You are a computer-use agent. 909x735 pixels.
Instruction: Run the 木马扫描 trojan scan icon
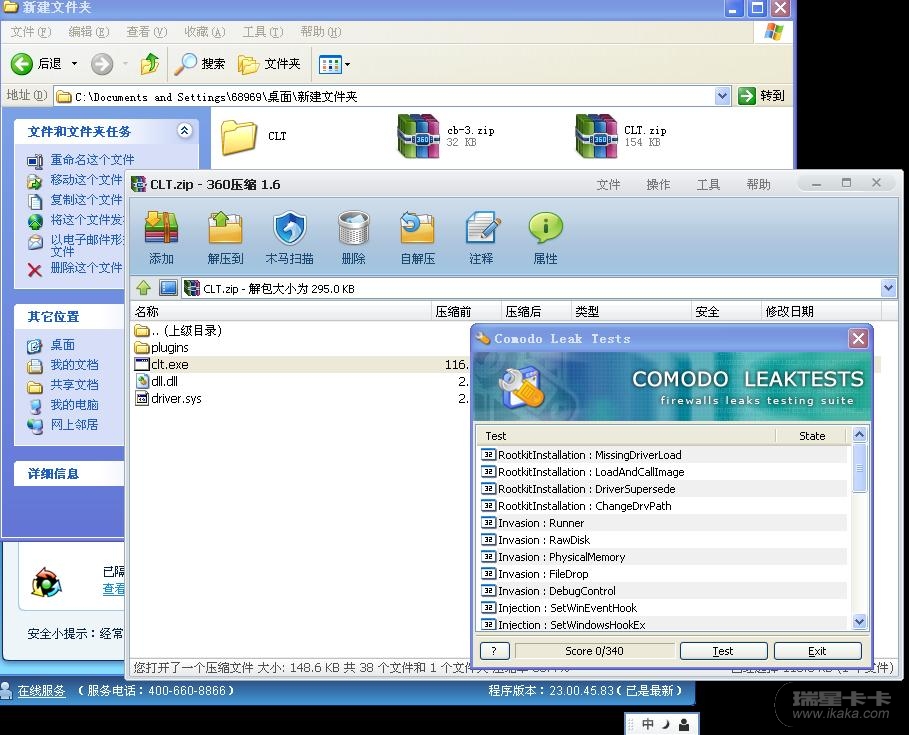click(x=289, y=230)
